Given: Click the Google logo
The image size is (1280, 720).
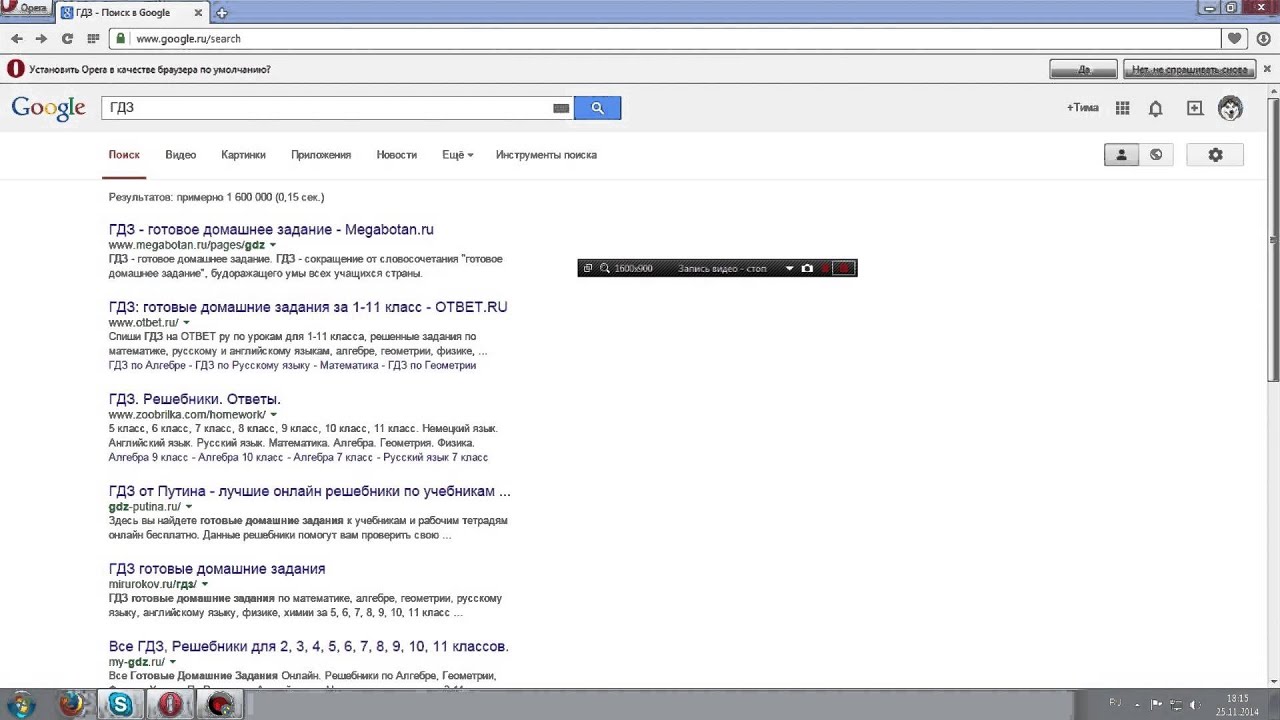Looking at the screenshot, I should [48, 108].
